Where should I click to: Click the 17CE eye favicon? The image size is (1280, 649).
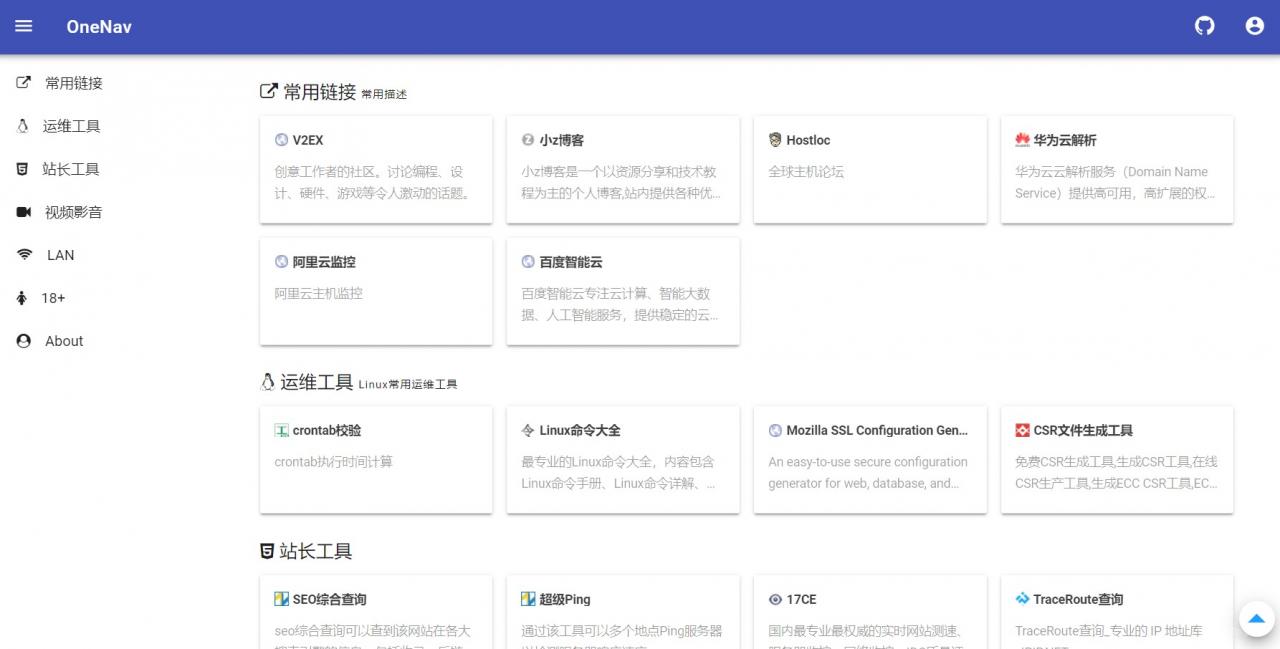click(775, 599)
